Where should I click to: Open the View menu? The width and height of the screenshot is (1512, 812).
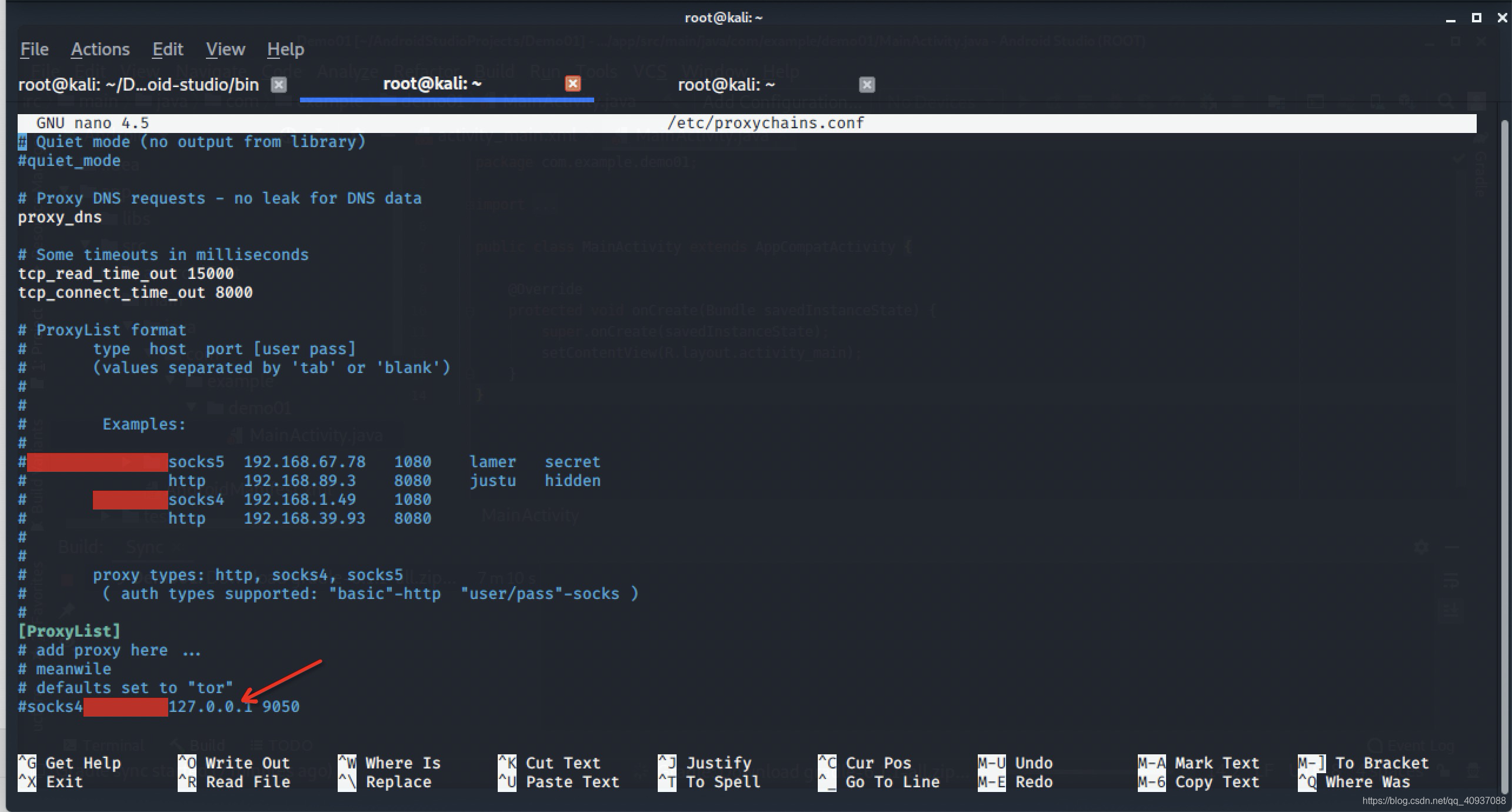pyautogui.click(x=225, y=49)
